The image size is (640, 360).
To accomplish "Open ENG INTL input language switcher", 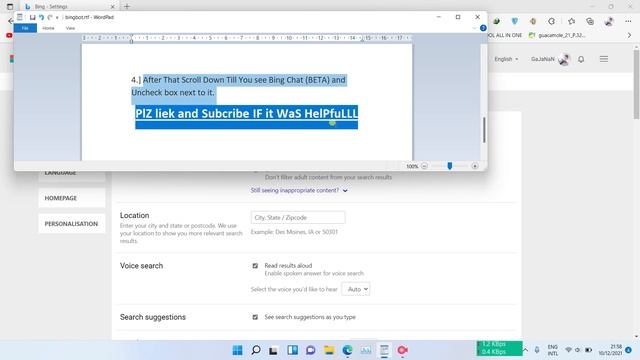I will point(553,350).
